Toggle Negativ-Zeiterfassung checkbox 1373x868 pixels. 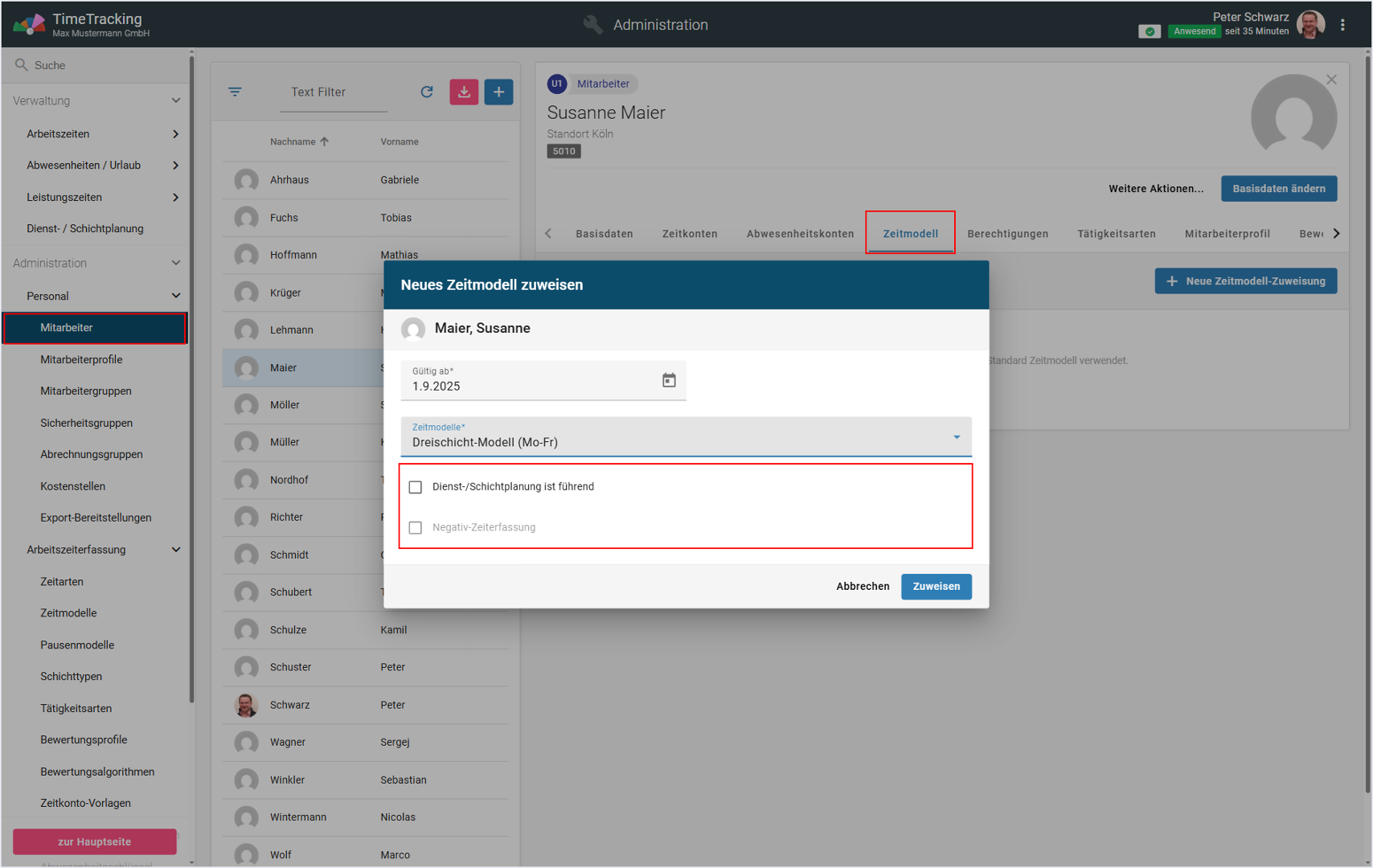[x=416, y=528]
